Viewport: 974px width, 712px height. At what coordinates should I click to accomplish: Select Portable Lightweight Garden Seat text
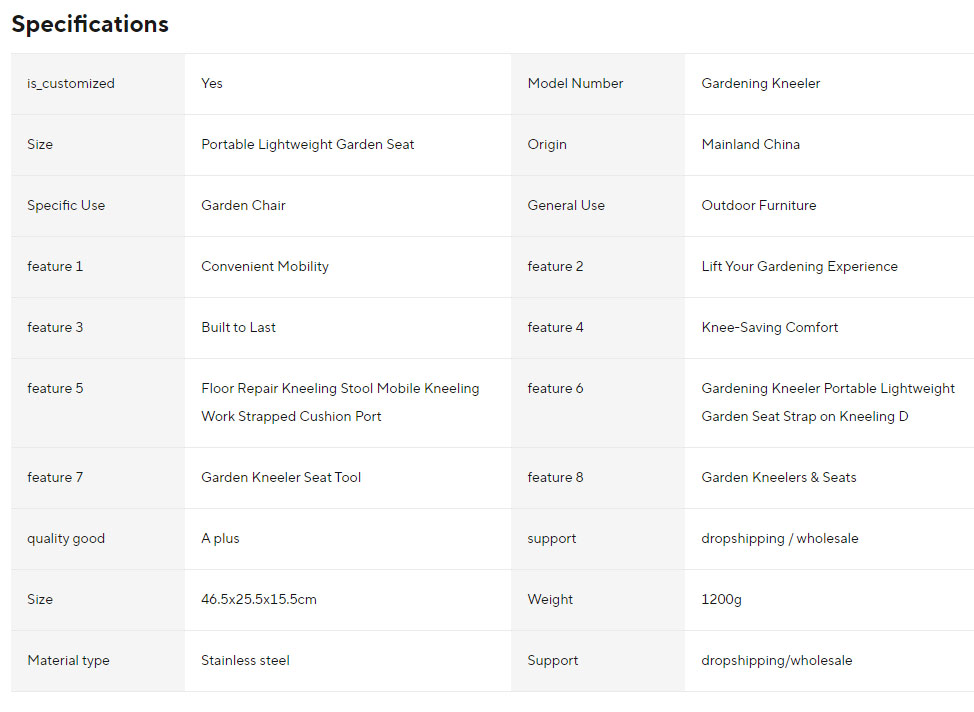point(307,144)
